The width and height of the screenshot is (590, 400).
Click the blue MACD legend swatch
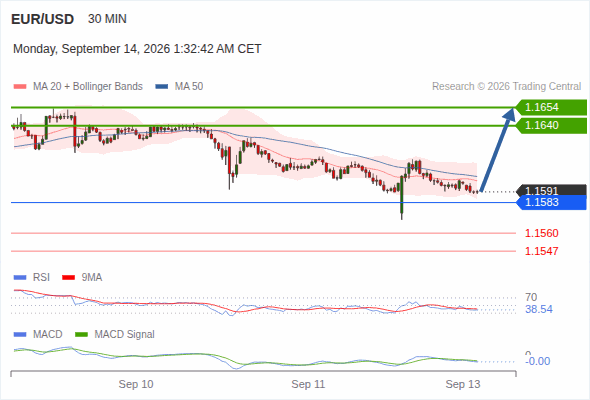20,335
